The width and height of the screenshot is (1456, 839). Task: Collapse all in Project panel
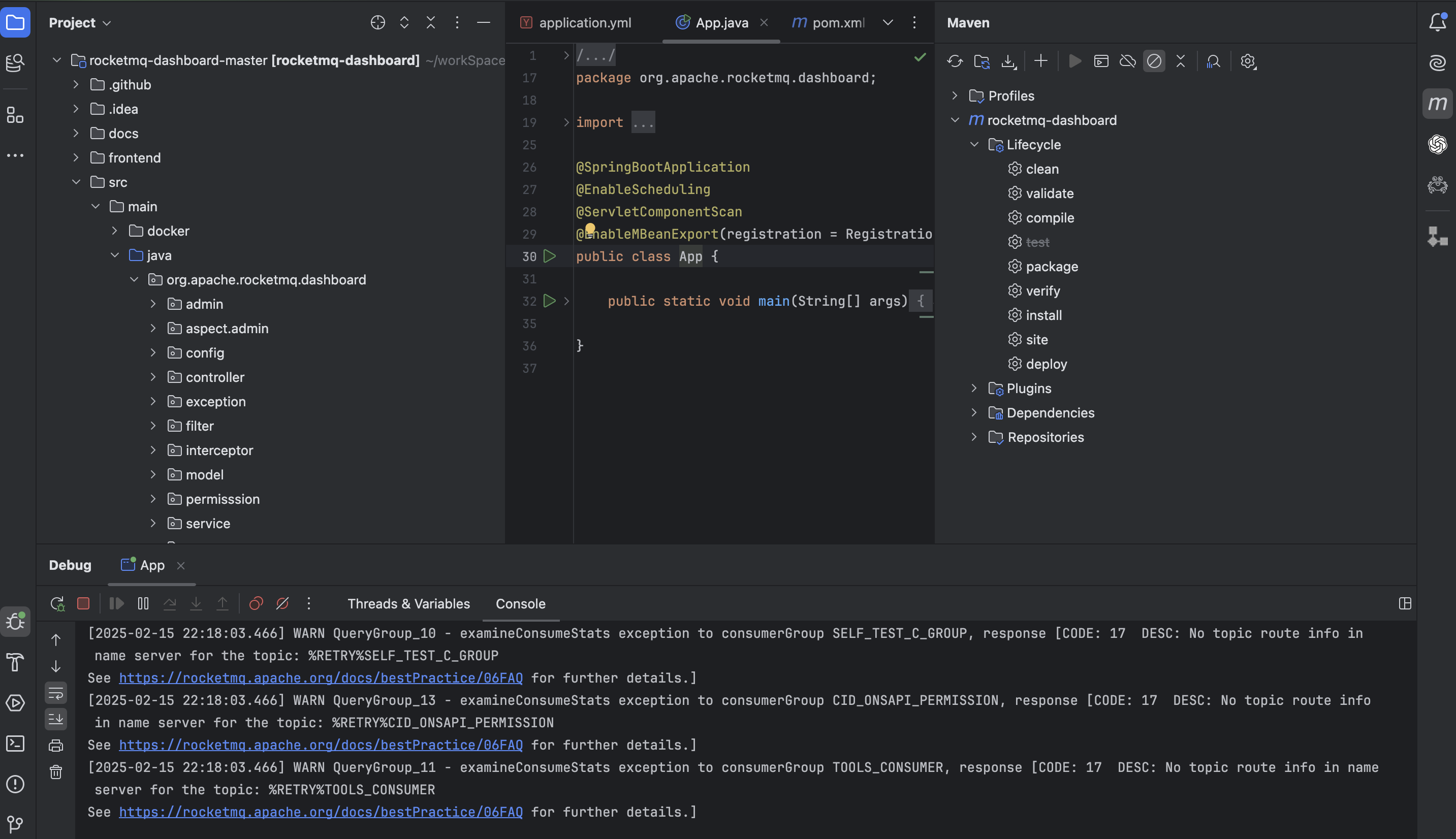click(x=431, y=22)
